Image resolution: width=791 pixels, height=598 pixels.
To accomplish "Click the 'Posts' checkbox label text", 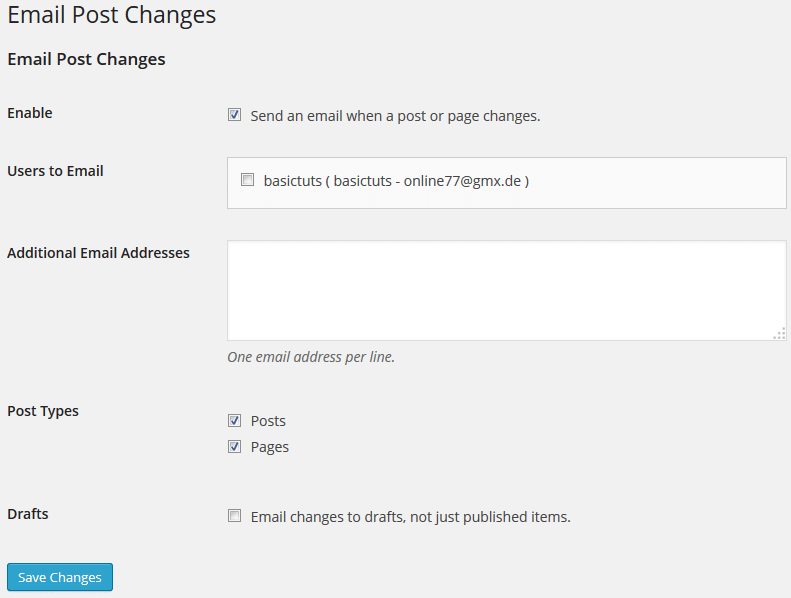I will coord(268,421).
